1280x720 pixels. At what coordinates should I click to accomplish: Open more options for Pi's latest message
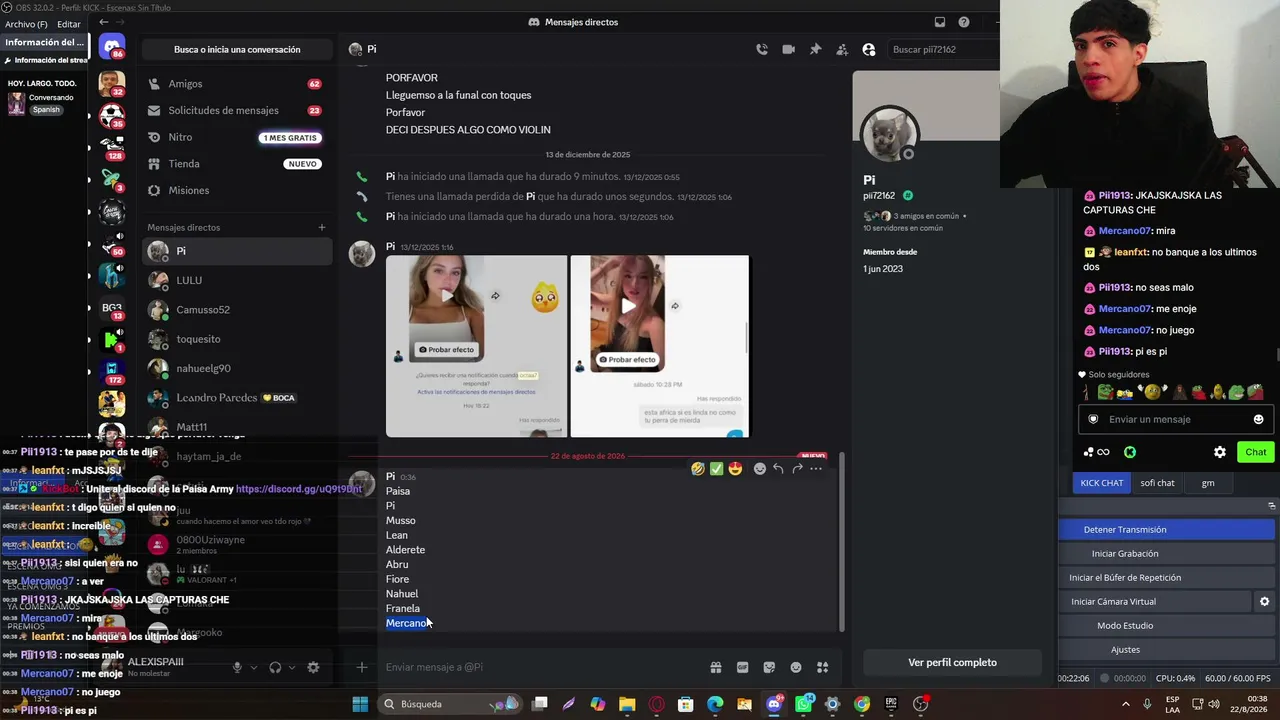pyautogui.click(x=816, y=468)
